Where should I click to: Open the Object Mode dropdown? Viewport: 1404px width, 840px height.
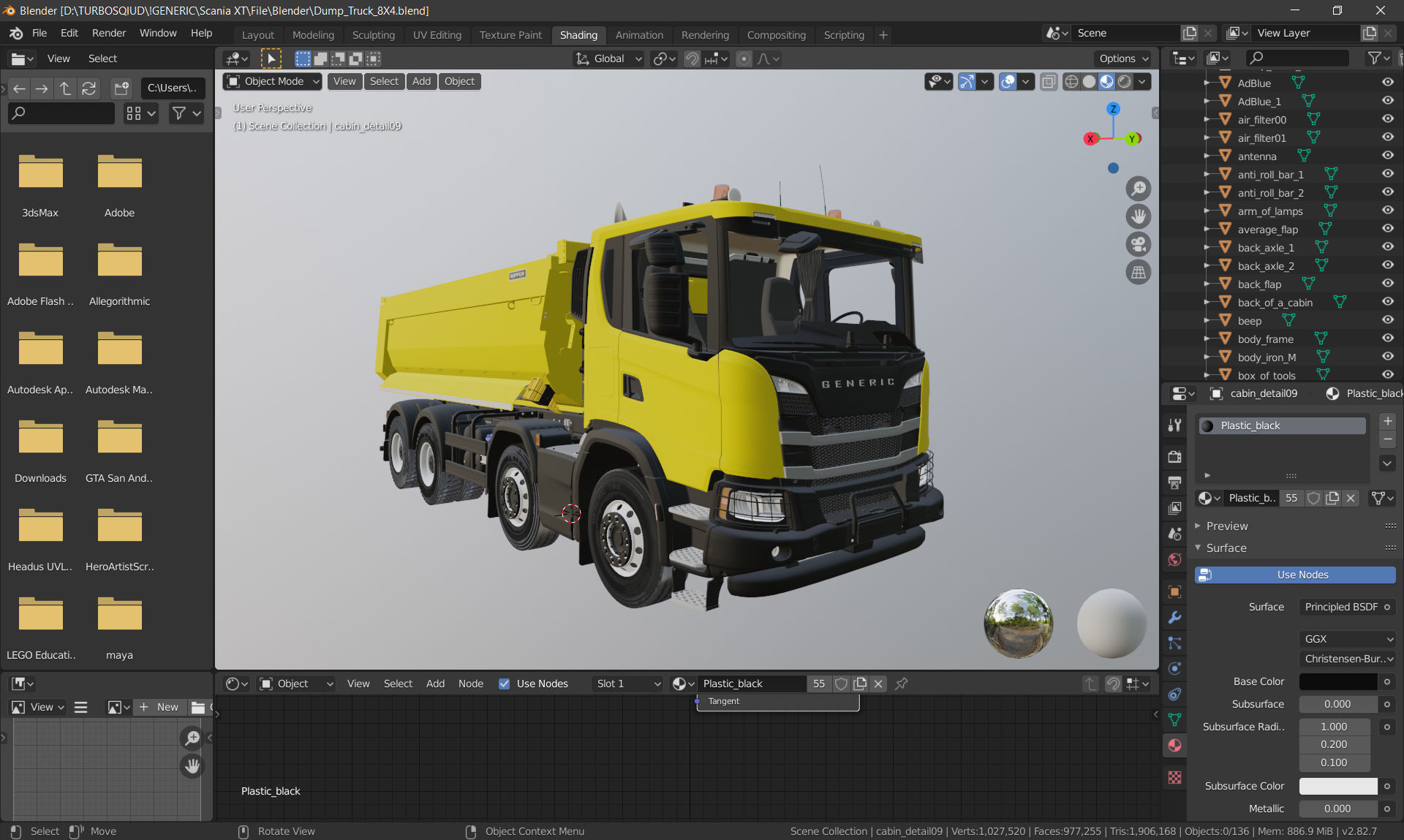pyautogui.click(x=273, y=81)
